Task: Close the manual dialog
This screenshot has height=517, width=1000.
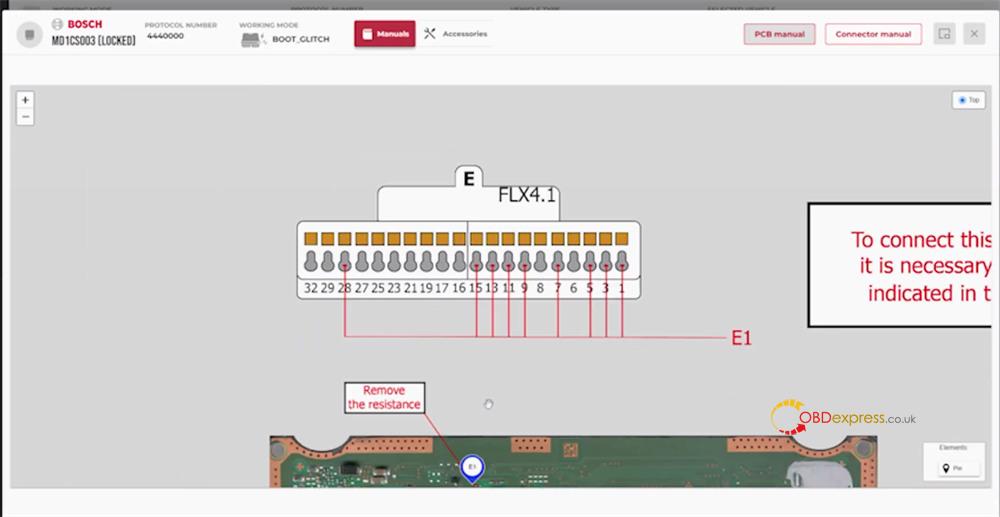Action: coord(974,34)
